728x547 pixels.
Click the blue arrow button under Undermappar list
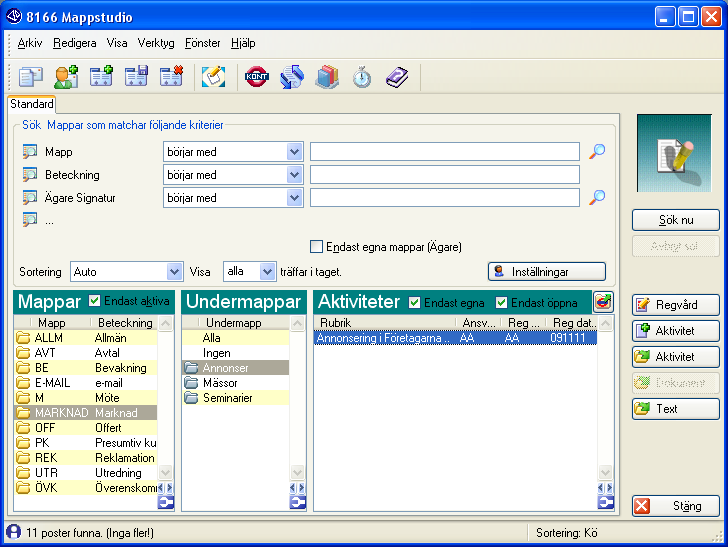click(x=298, y=502)
